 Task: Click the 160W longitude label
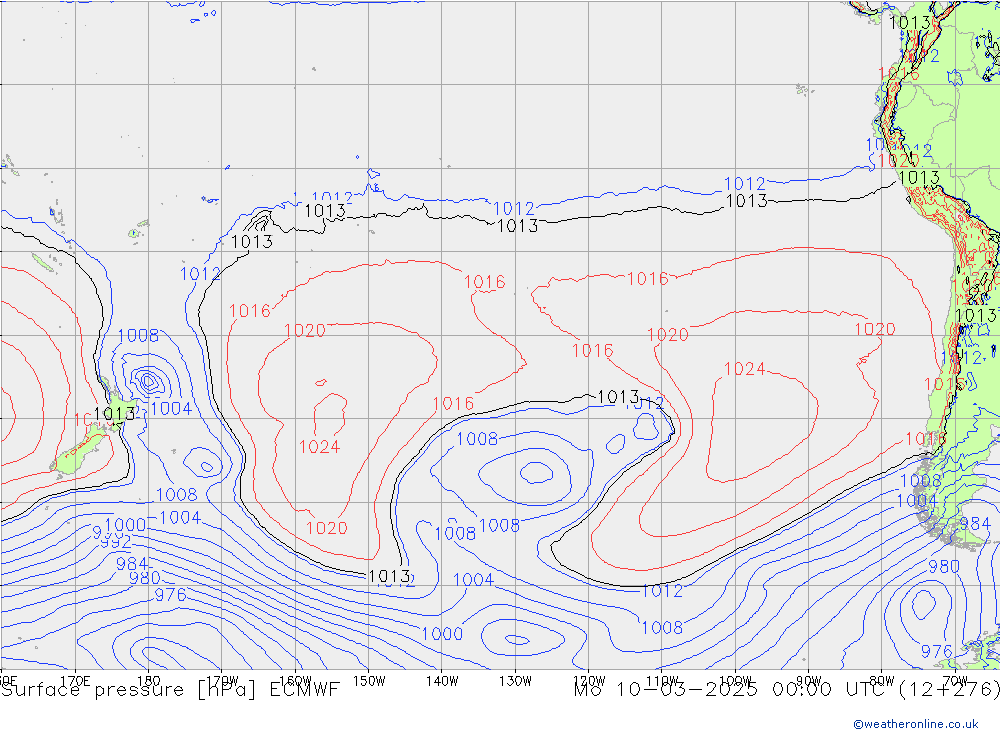(295, 681)
